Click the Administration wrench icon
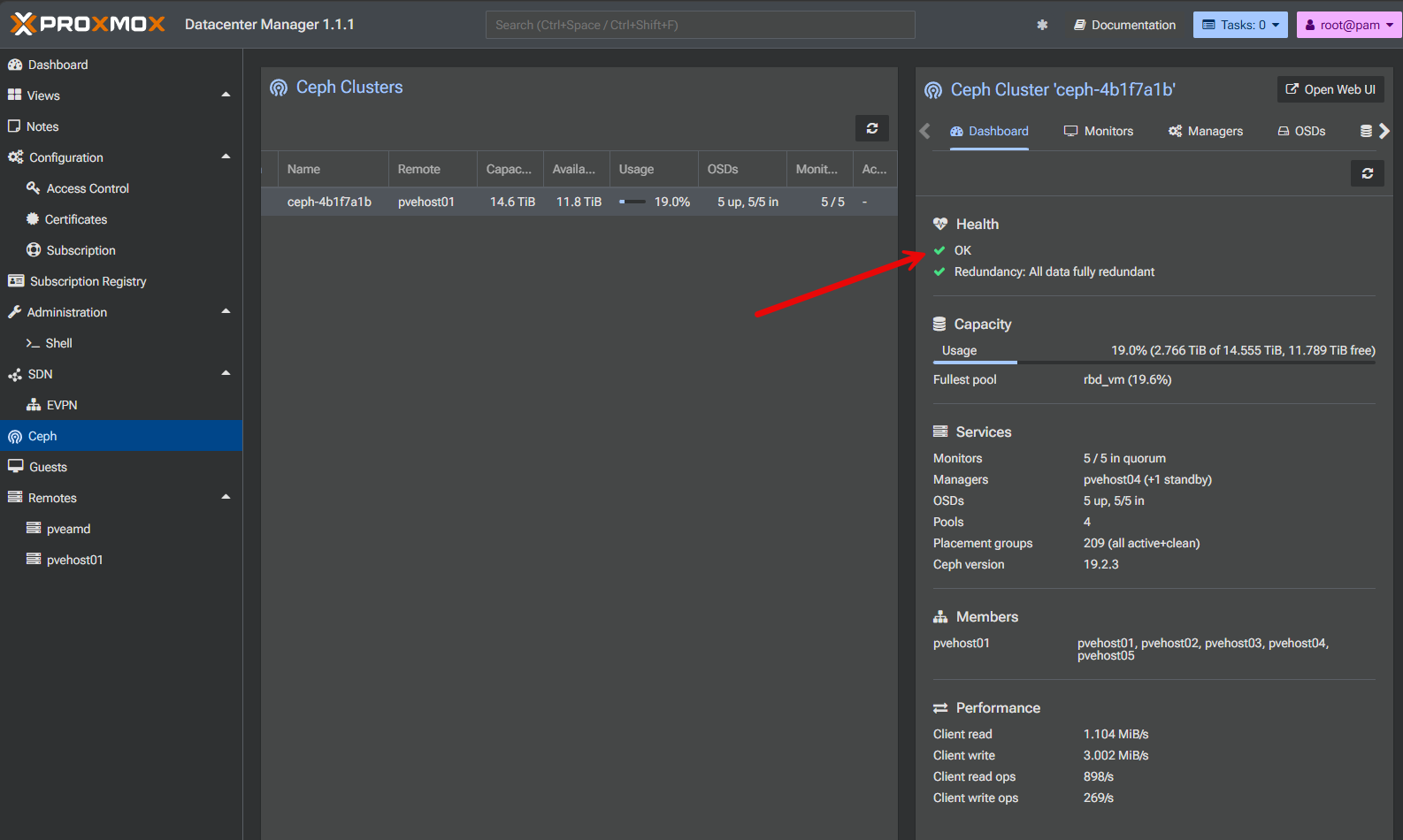1403x840 pixels. click(x=14, y=312)
